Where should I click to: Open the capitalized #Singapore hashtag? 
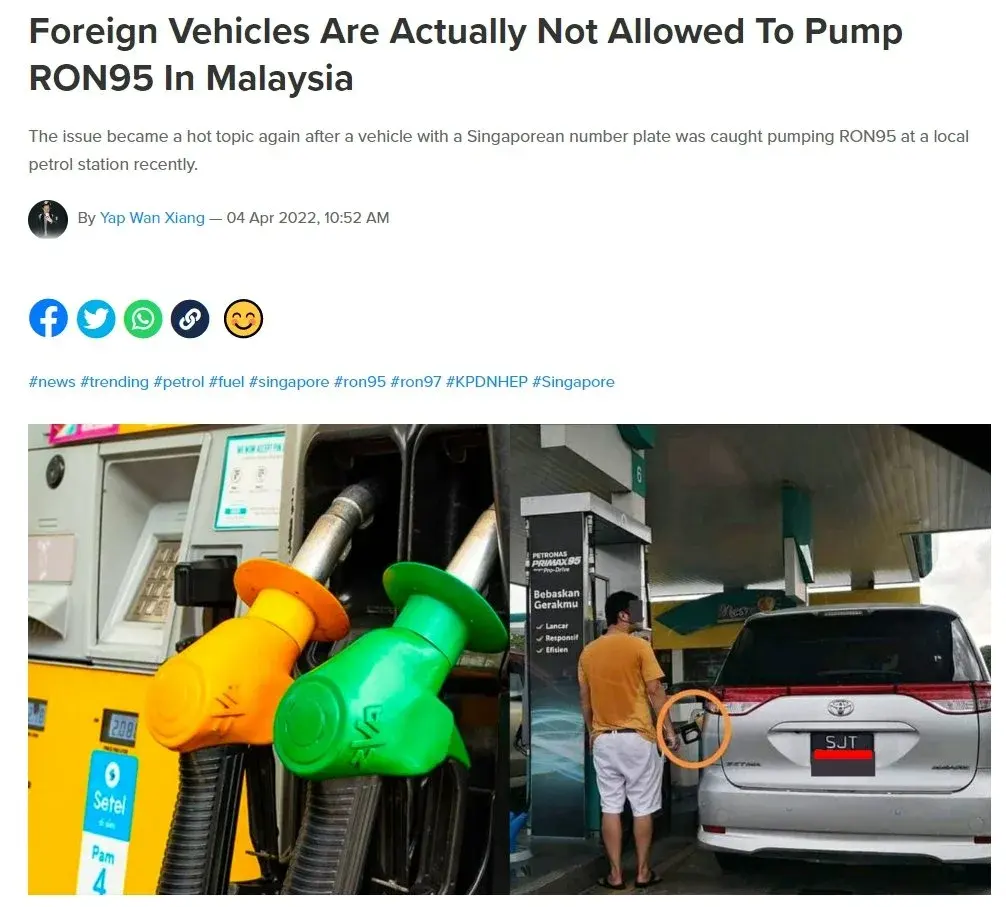click(574, 382)
